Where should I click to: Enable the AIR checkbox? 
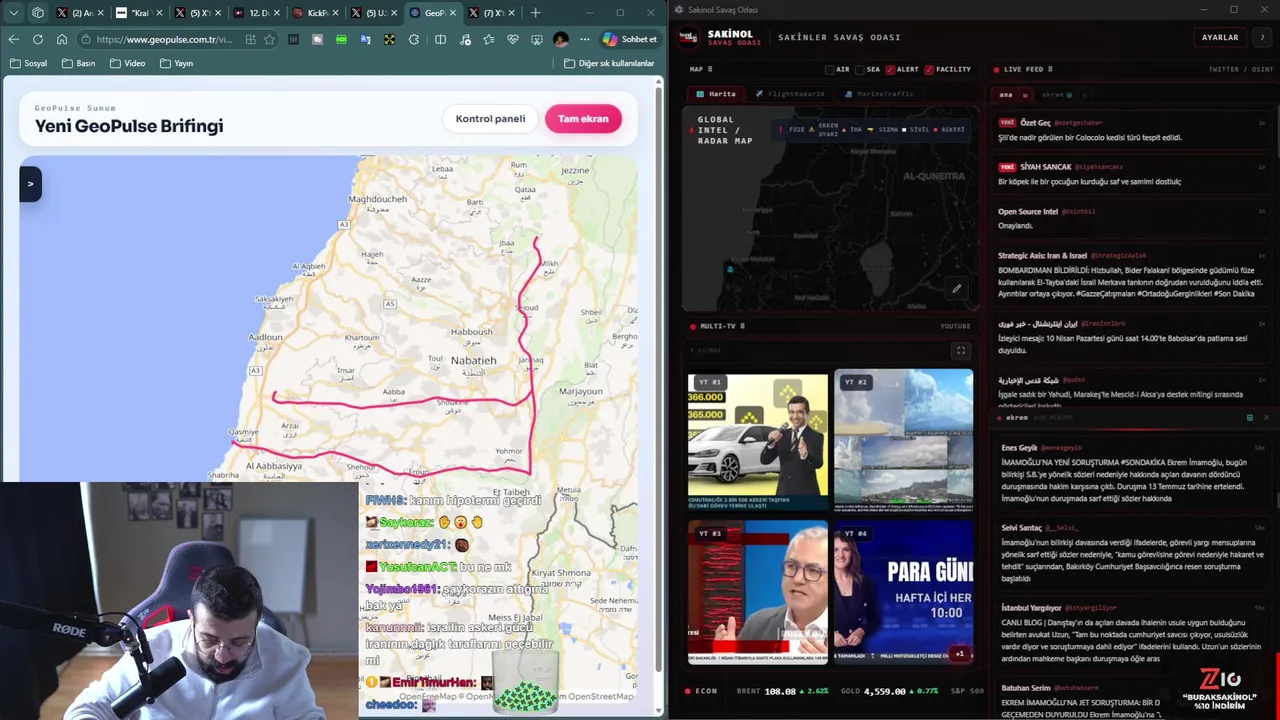pos(830,70)
